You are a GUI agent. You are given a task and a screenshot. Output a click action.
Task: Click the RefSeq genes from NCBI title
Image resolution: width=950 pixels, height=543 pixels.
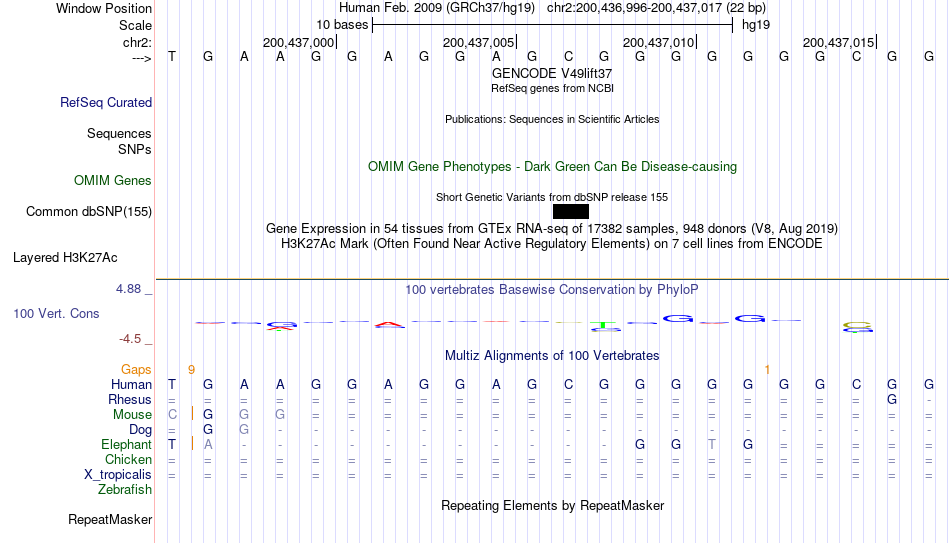pyautogui.click(x=552, y=88)
